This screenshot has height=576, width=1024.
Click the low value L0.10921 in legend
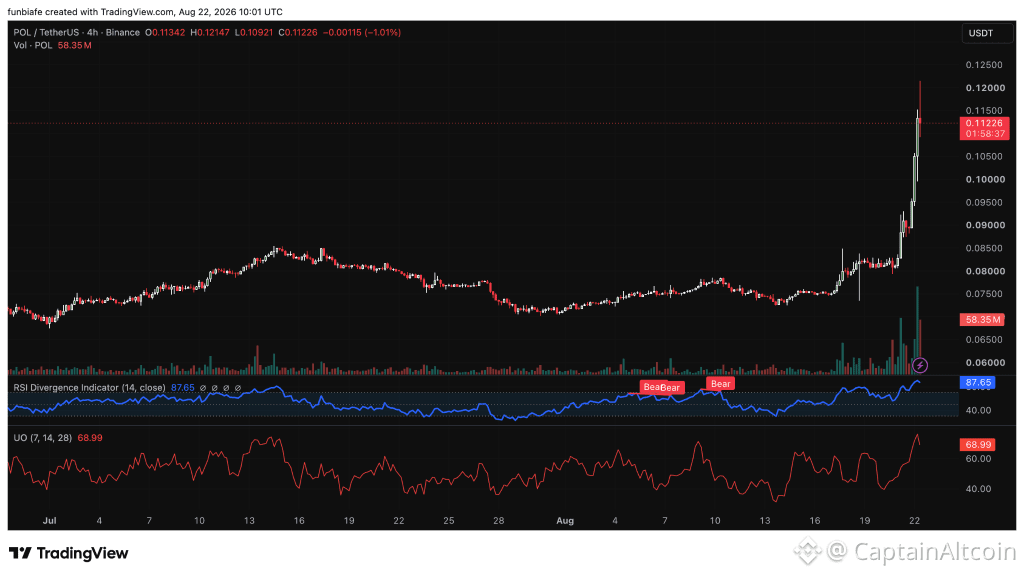coord(254,32)
